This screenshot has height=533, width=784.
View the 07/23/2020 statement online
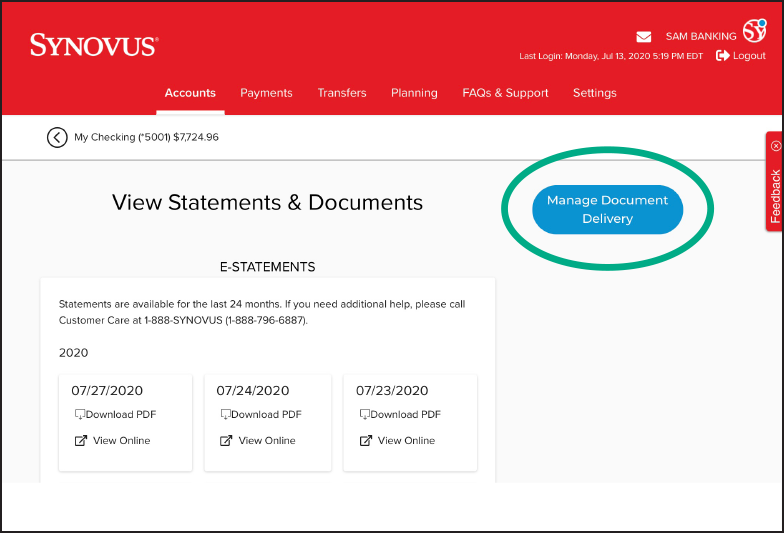click(406, 441)
